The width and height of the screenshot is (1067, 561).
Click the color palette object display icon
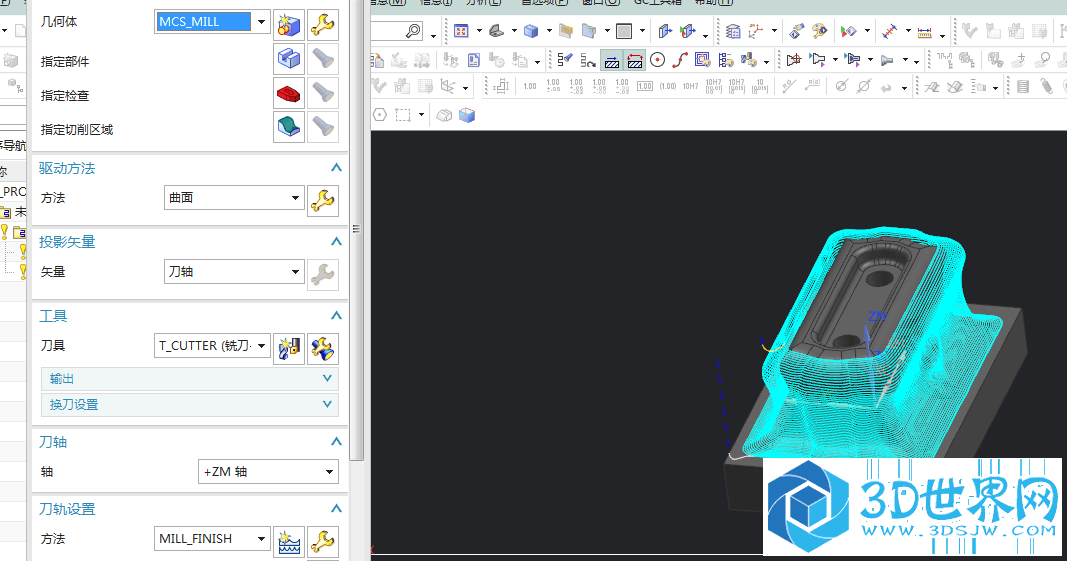[x=819, y=31]
